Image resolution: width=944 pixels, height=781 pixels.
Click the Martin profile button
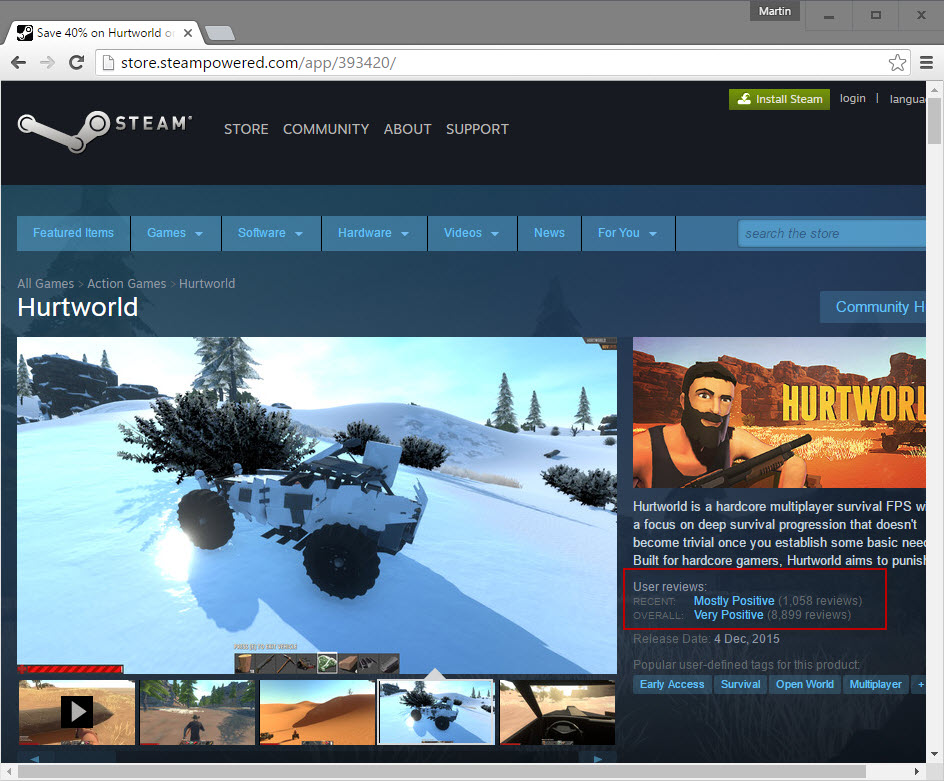pyautogui.click(x=774, y=11)
